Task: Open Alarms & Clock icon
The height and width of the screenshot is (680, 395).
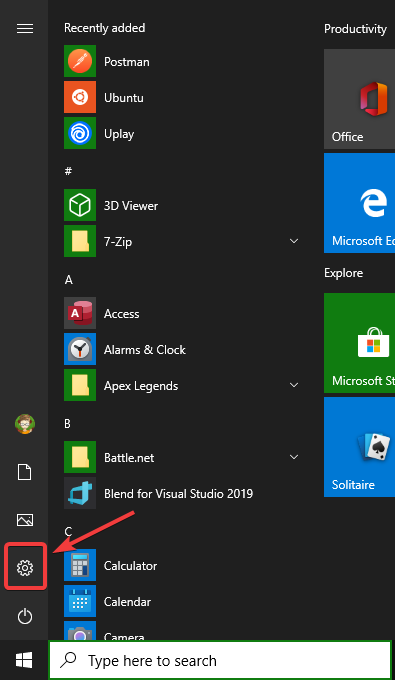Action: click(x=80, y=349)
